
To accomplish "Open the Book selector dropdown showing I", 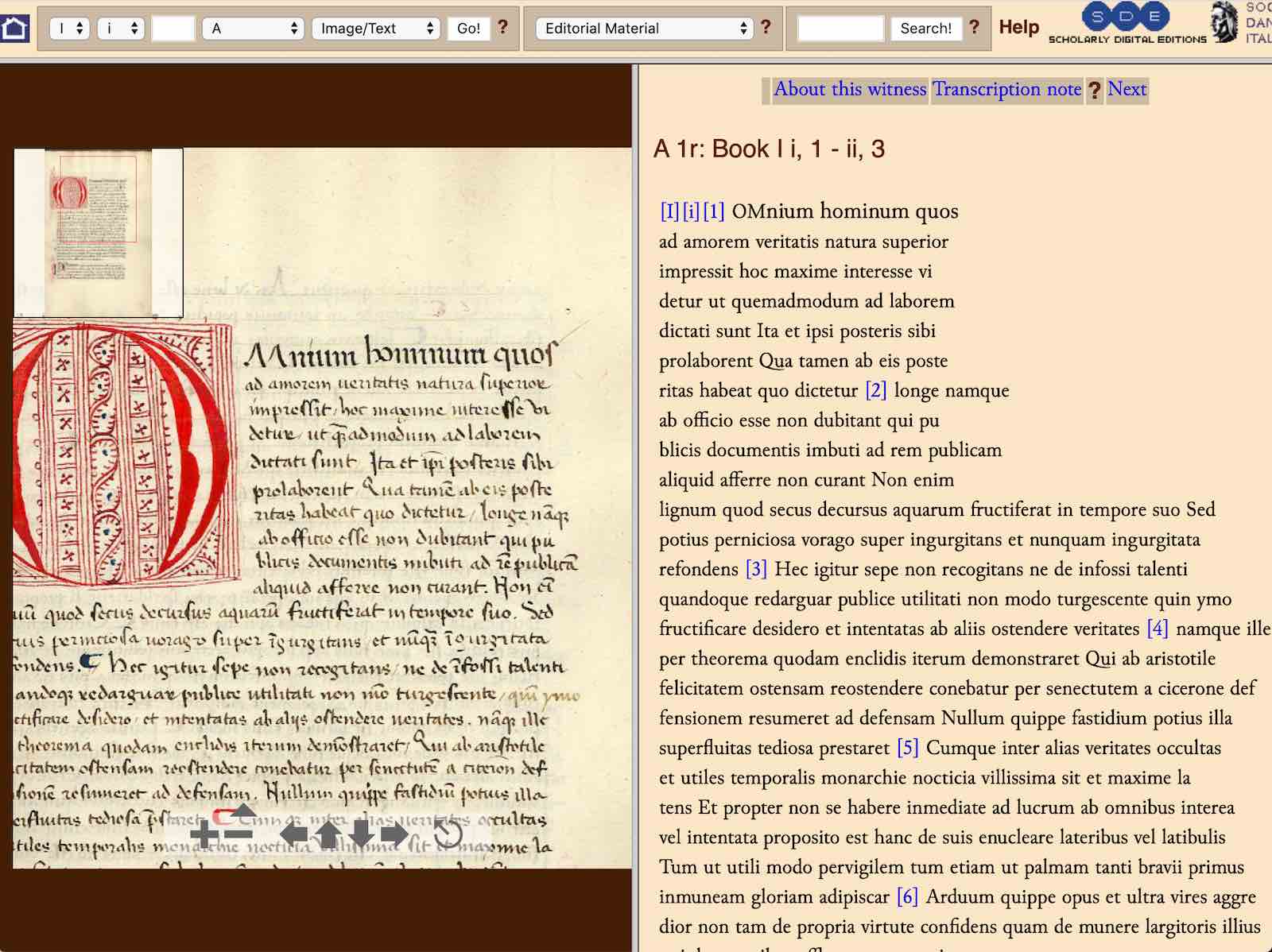I will click(69, 29).
